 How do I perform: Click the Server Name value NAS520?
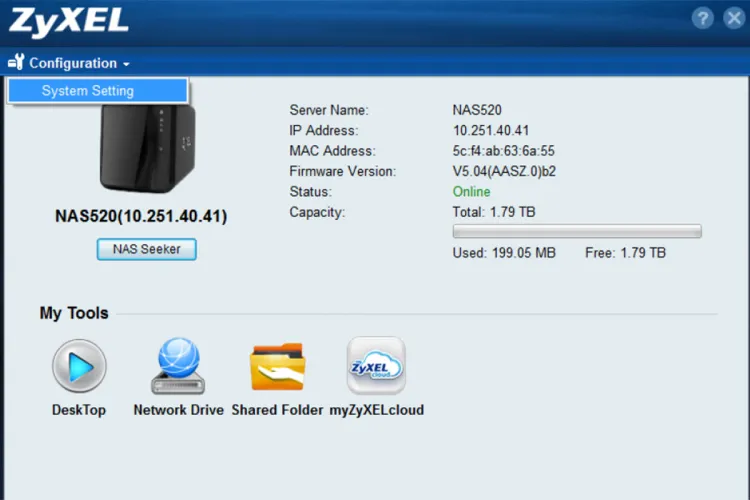click(475, 110)
